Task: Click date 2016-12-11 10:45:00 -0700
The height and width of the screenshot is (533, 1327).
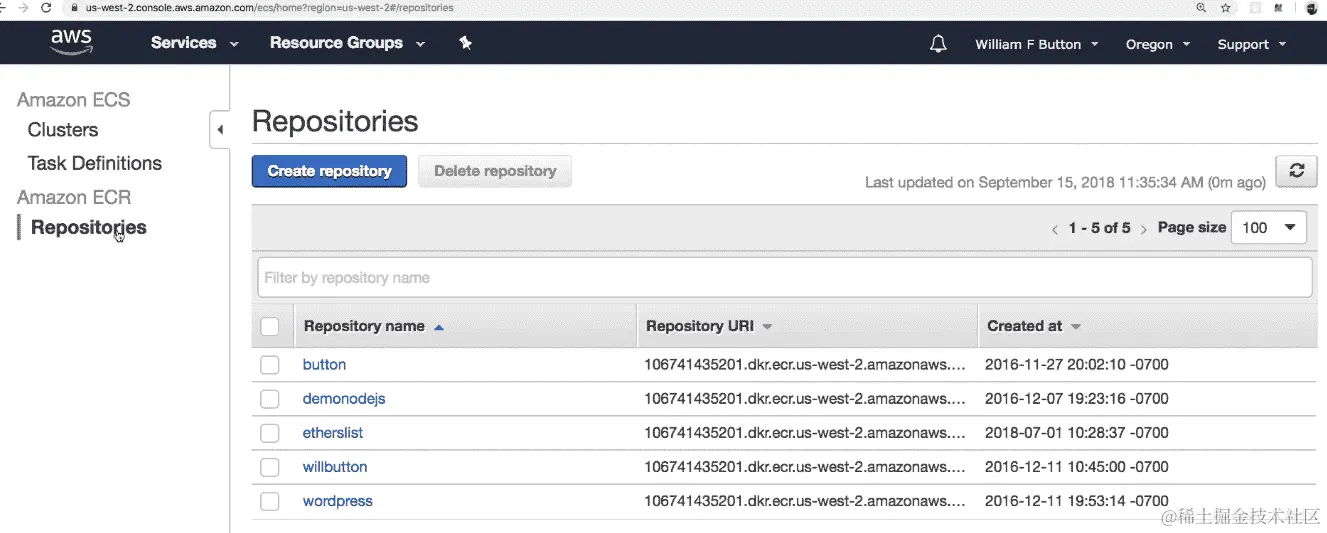Action: click(1077, 467)
